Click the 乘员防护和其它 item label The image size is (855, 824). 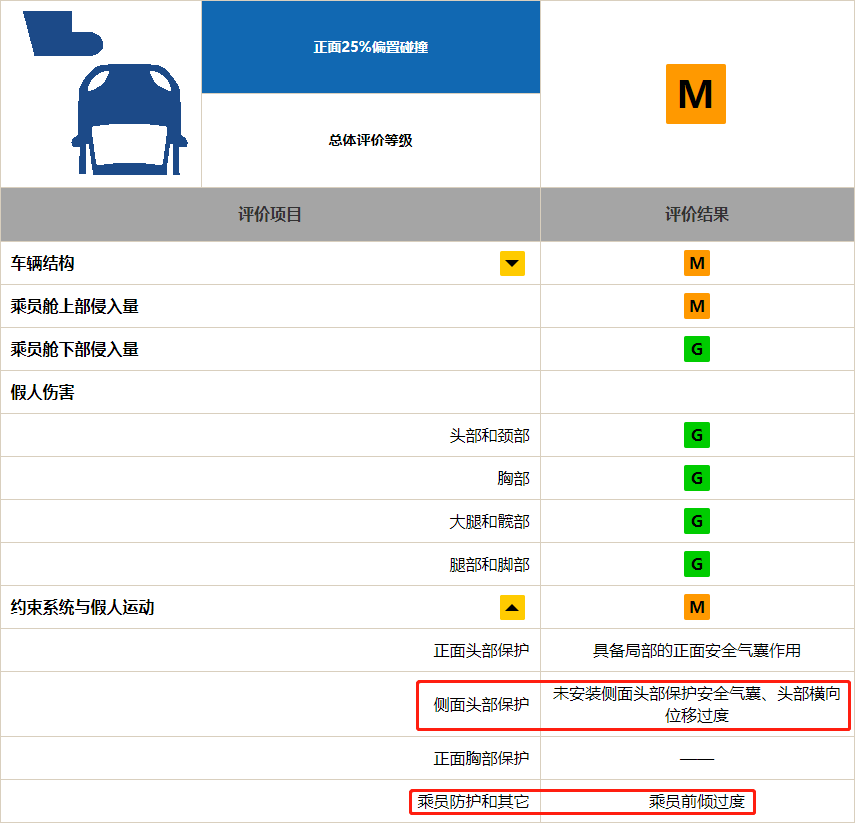473,802
